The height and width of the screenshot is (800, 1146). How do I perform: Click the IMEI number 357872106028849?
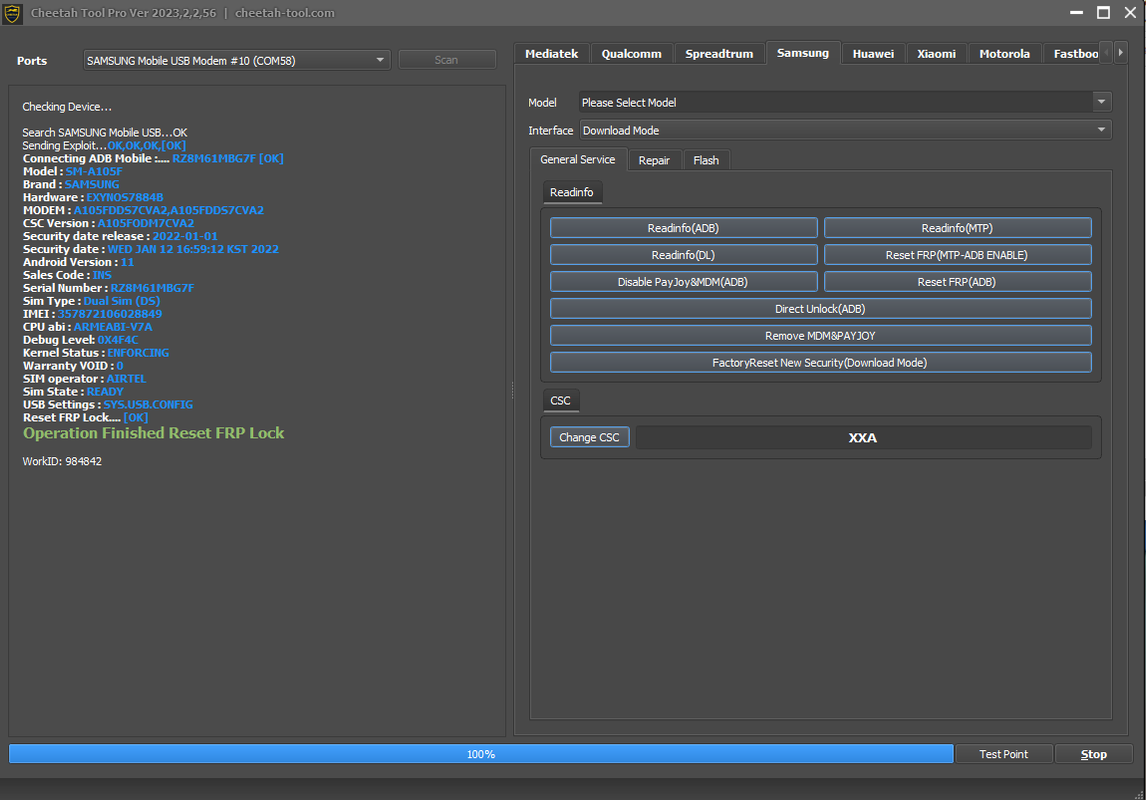tap(110, 314)
